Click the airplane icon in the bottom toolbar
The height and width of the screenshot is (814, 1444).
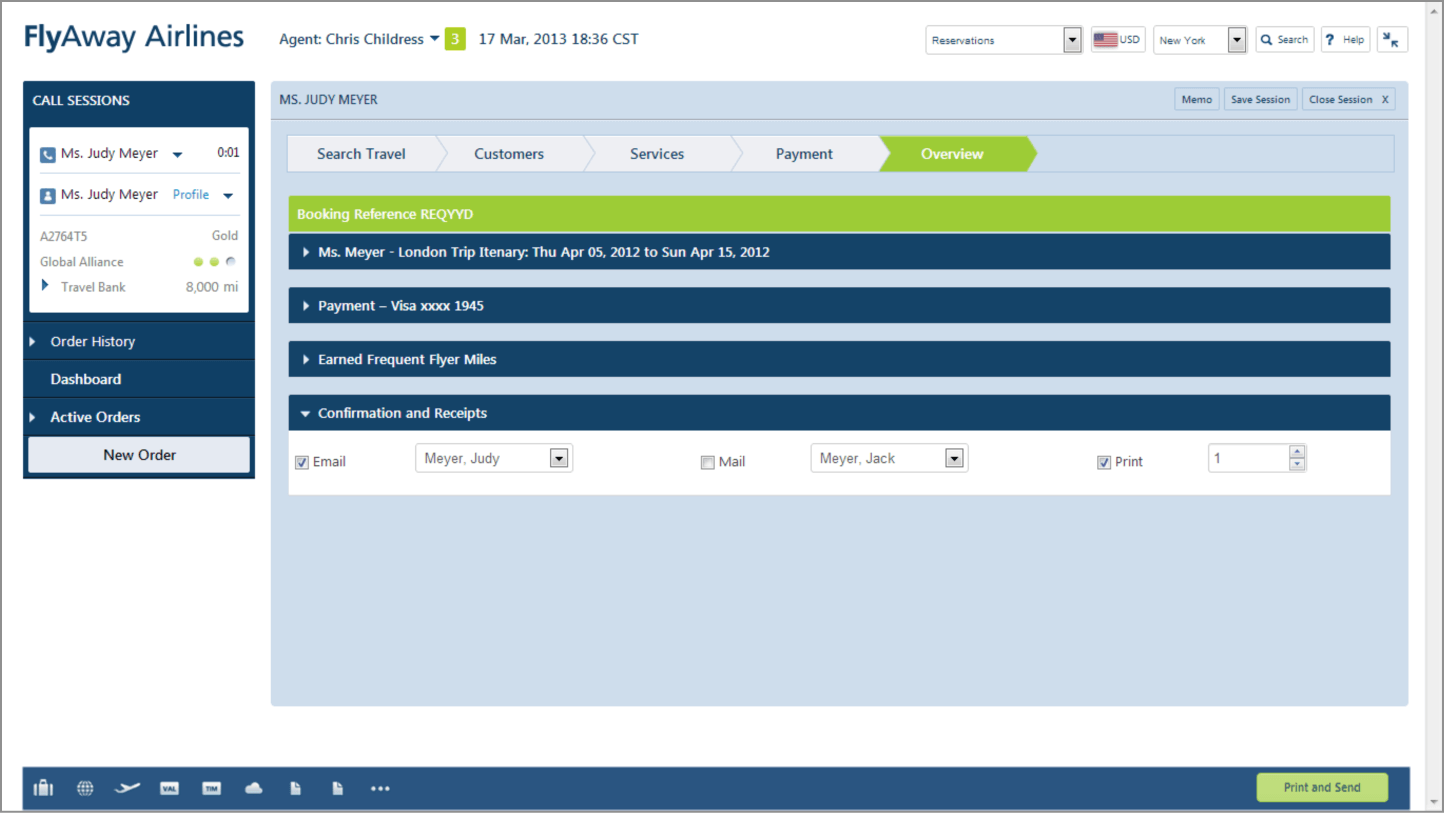127,788
